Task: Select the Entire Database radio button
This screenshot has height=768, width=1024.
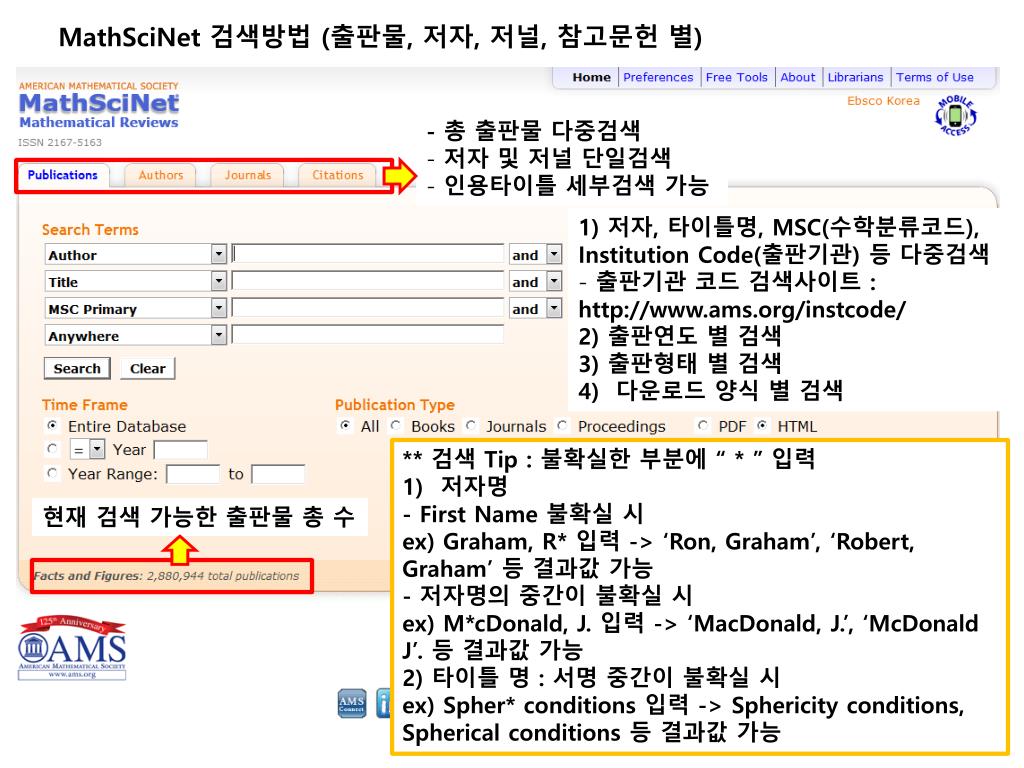Action: [x=52, y=426]
